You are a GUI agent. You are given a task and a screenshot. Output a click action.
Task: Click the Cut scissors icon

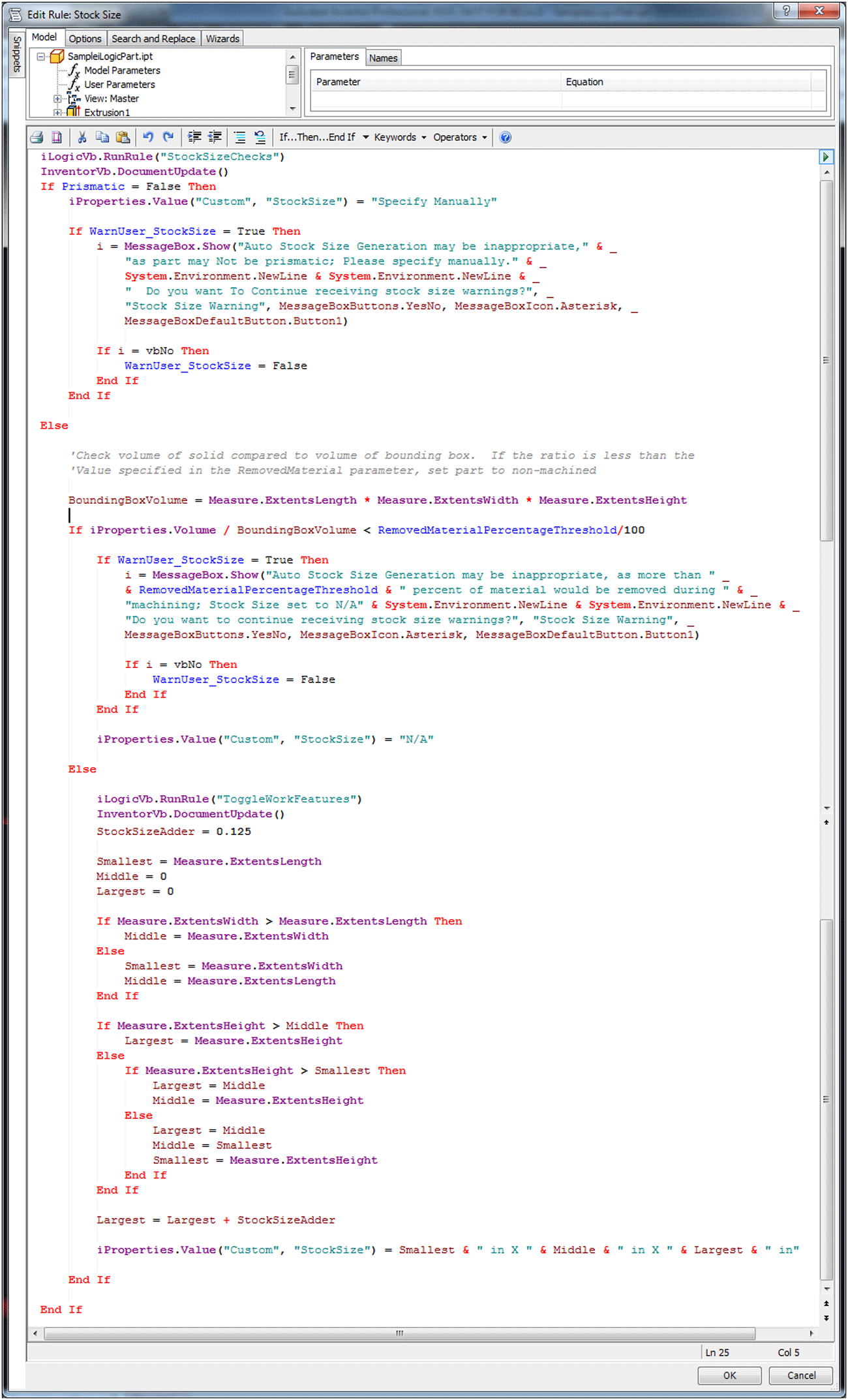[x=82, y=137]
